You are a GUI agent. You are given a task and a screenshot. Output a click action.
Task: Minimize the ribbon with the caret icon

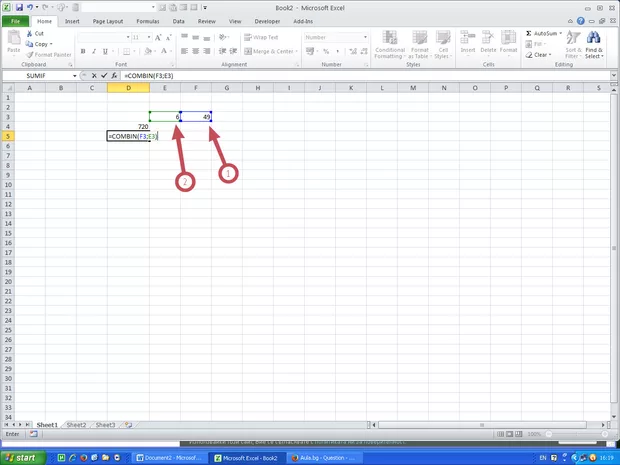click(x=570, y=21)
